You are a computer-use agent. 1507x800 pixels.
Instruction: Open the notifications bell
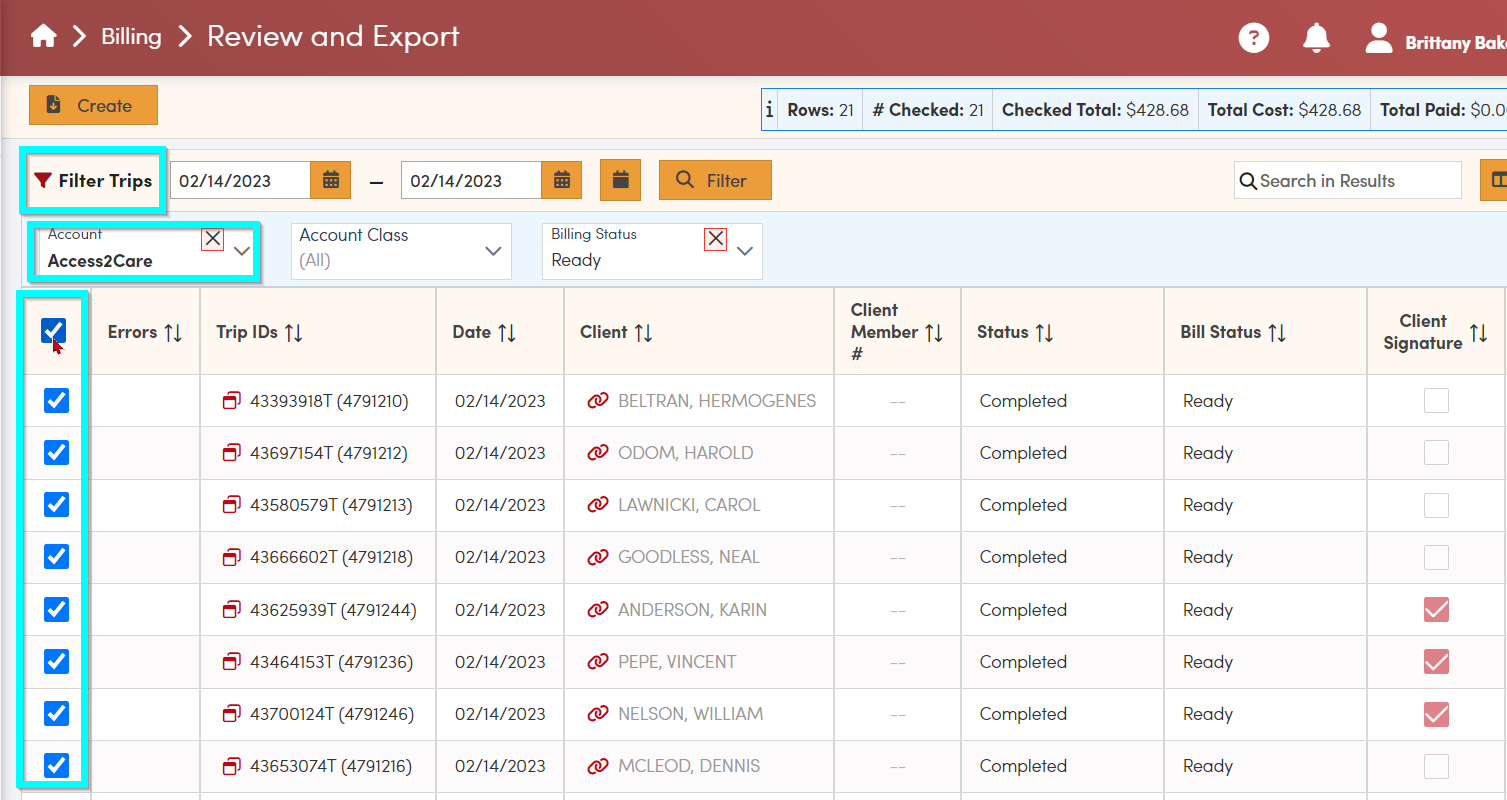(1316, 38)
